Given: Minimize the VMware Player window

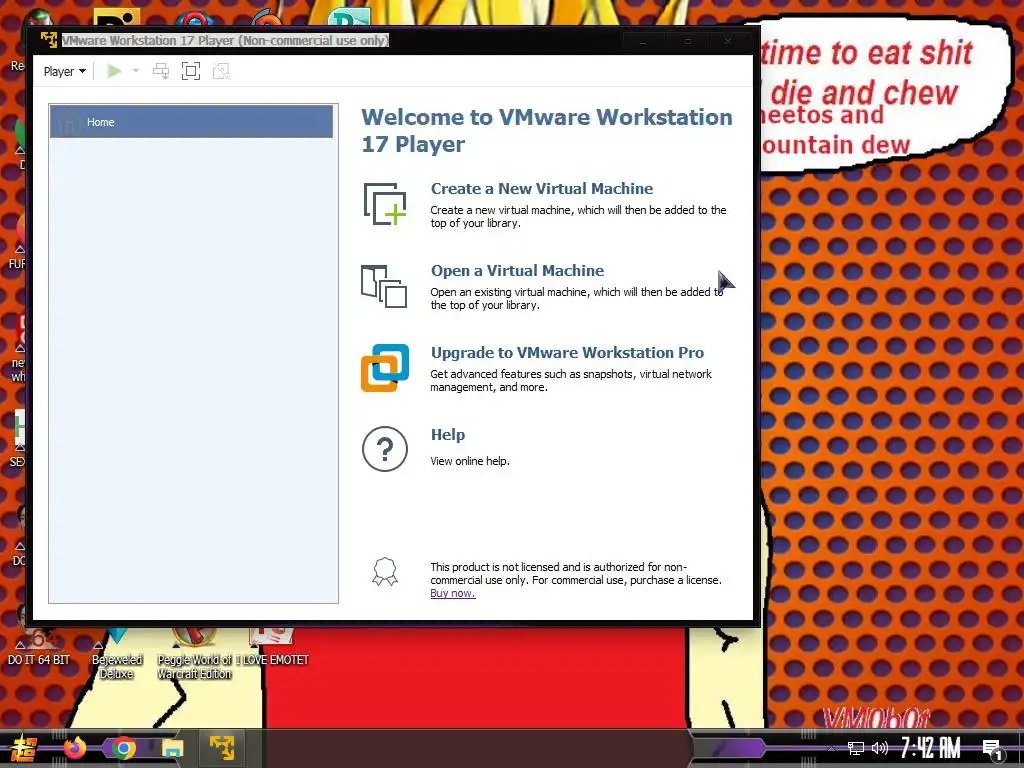Looking at the screenshot, I should 643,40.
